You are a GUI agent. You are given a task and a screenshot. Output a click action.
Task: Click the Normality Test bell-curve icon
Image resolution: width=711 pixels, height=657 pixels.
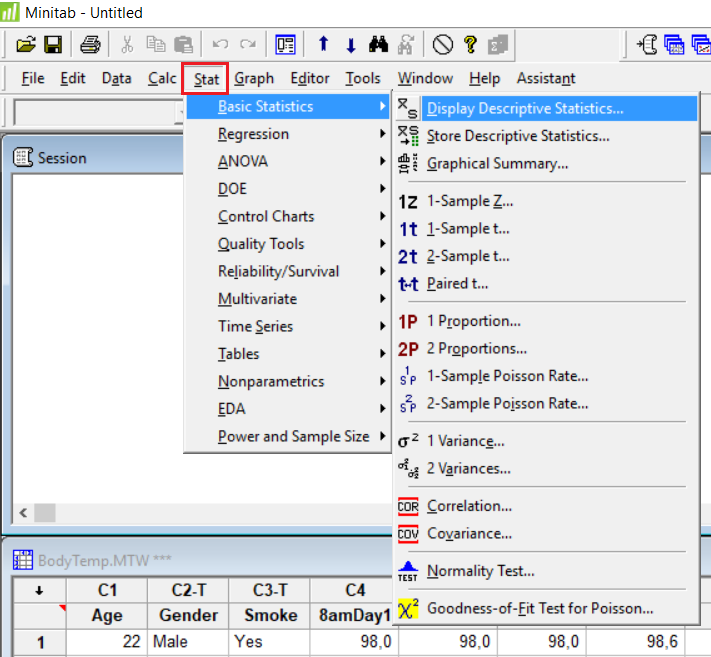408,571
